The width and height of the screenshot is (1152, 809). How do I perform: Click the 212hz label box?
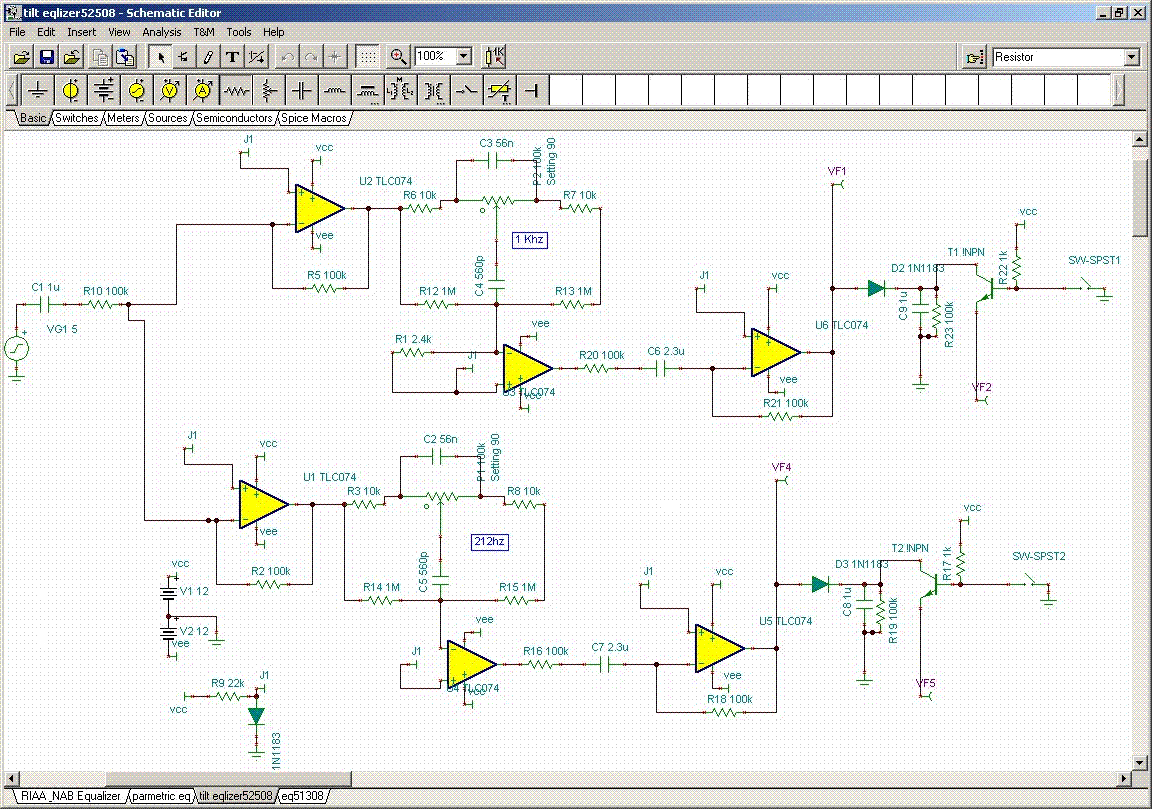(x=489, y=542)
